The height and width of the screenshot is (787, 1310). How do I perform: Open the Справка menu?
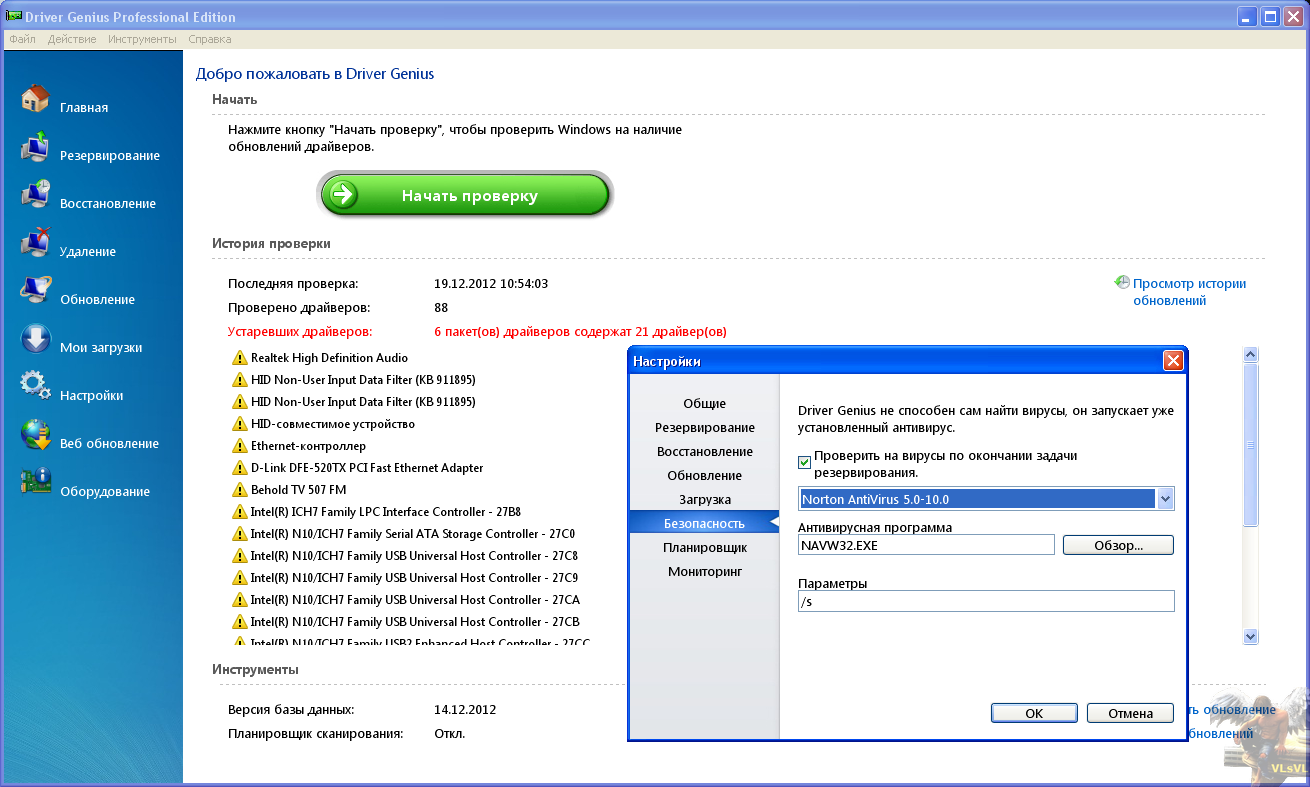[209, 39]
